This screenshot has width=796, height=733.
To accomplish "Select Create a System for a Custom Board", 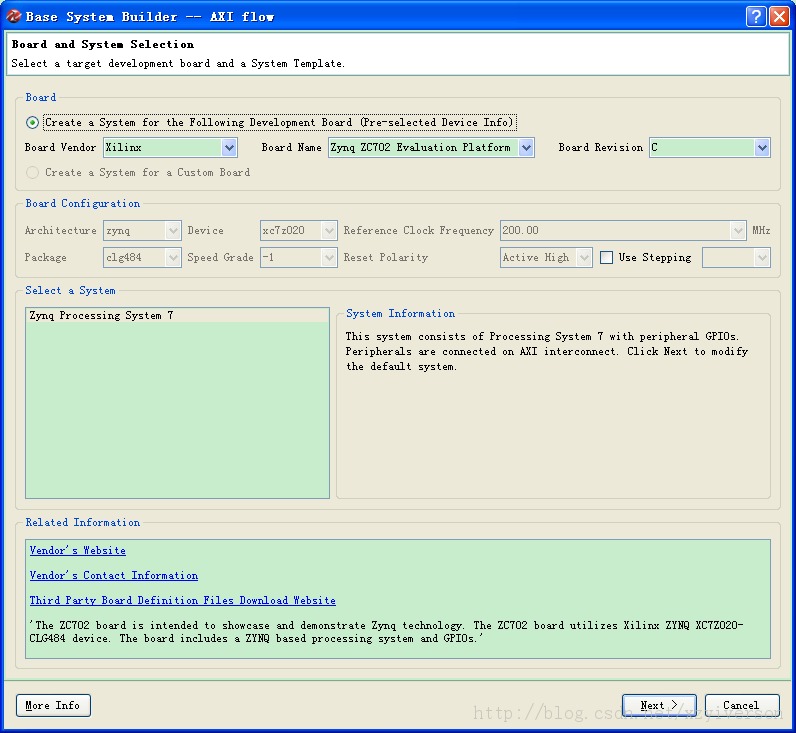I will (32, 173).
